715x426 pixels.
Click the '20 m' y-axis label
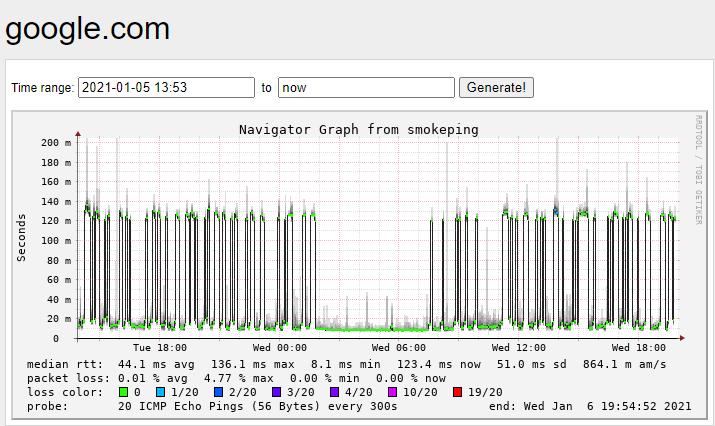point(59,319)
